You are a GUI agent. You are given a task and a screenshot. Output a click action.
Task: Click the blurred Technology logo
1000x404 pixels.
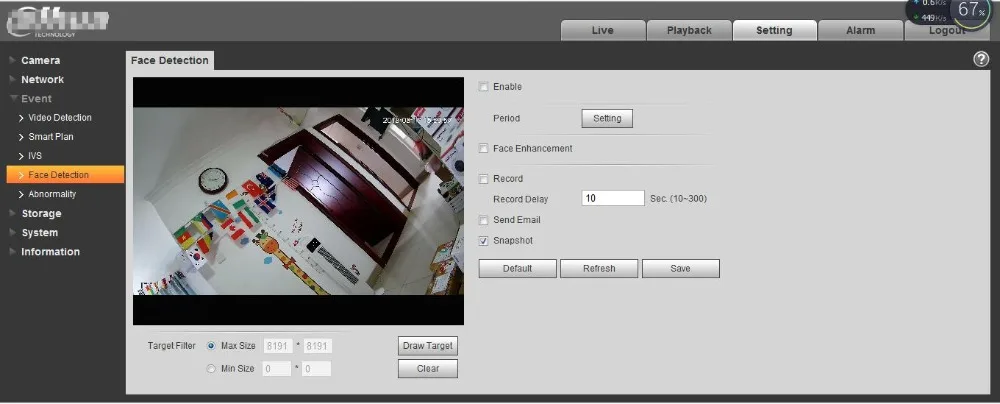point(57,22)
